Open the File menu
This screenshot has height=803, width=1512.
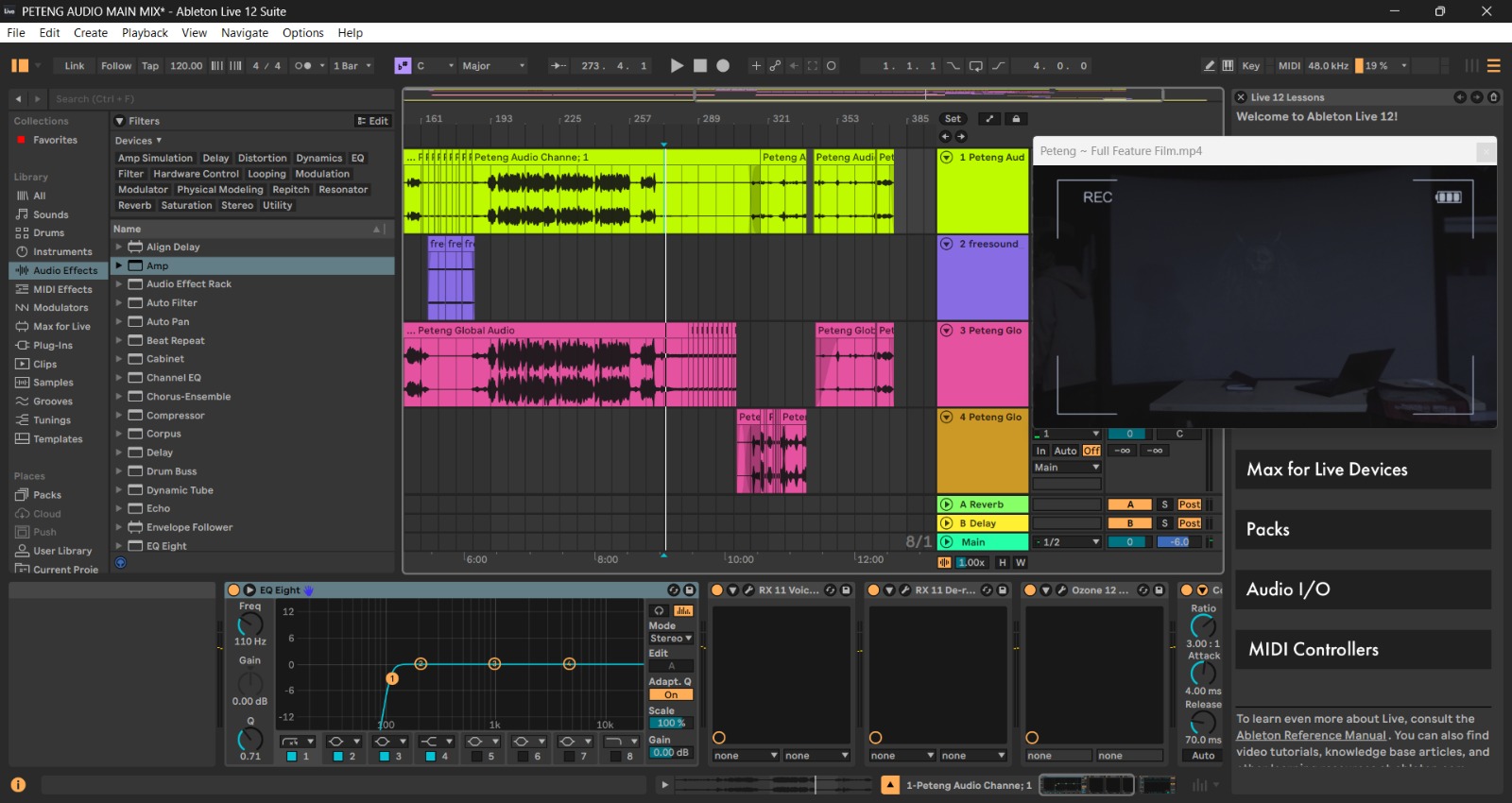tap(16, 33)
